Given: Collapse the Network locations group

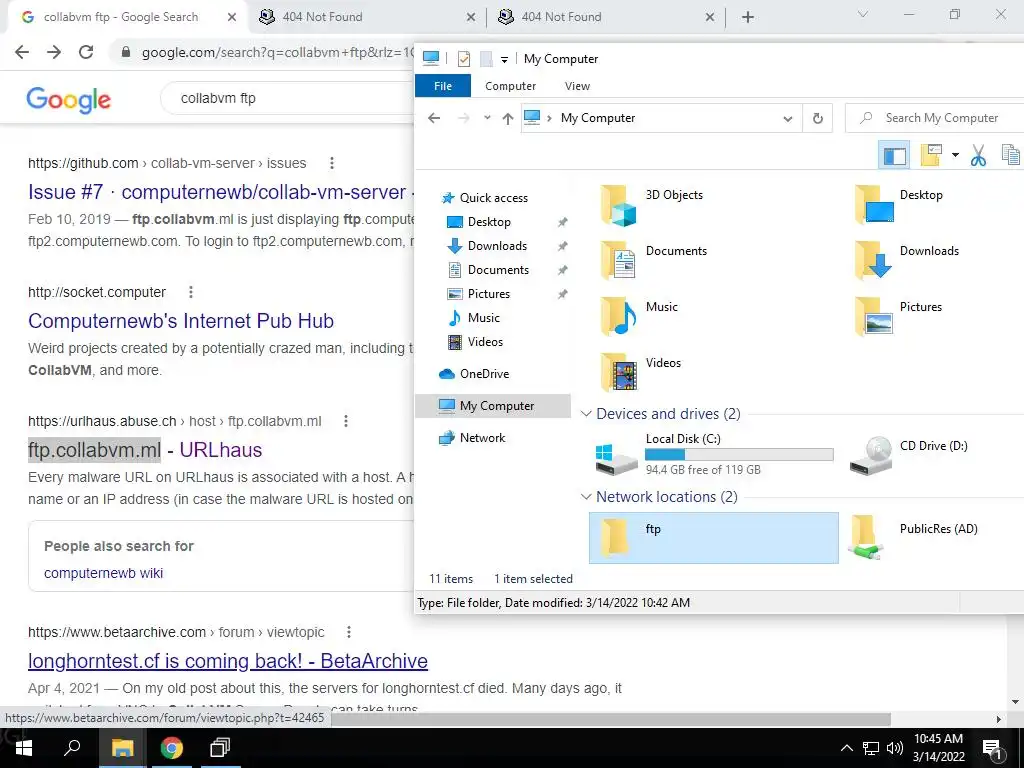Looking at the screenshot, I should tap(586, 497).
